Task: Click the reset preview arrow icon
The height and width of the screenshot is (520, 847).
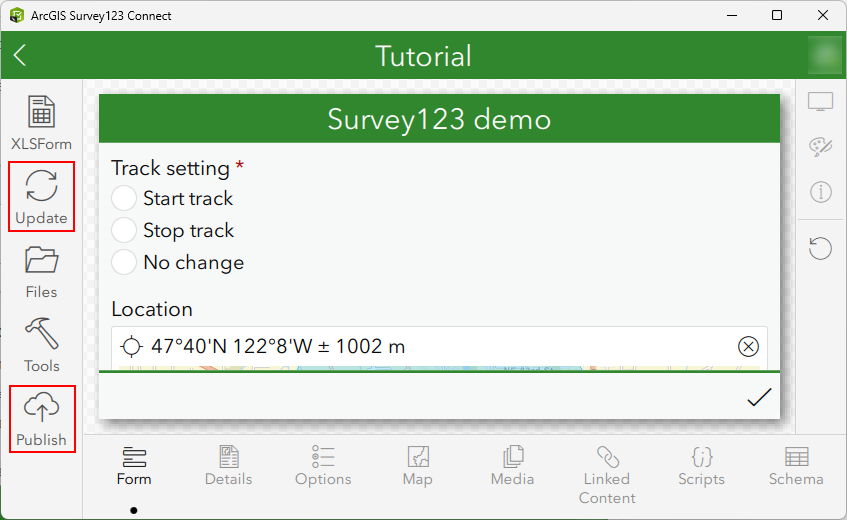Action: point(821,247)
